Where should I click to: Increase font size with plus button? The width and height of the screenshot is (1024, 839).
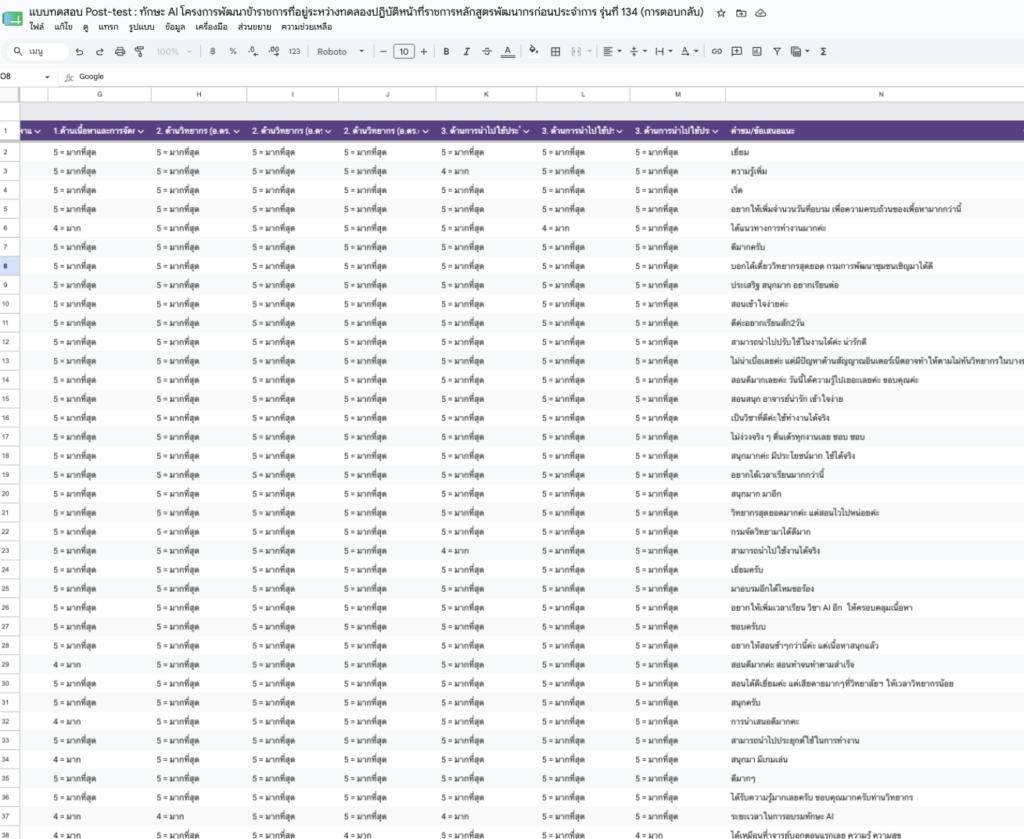[424, 52]
